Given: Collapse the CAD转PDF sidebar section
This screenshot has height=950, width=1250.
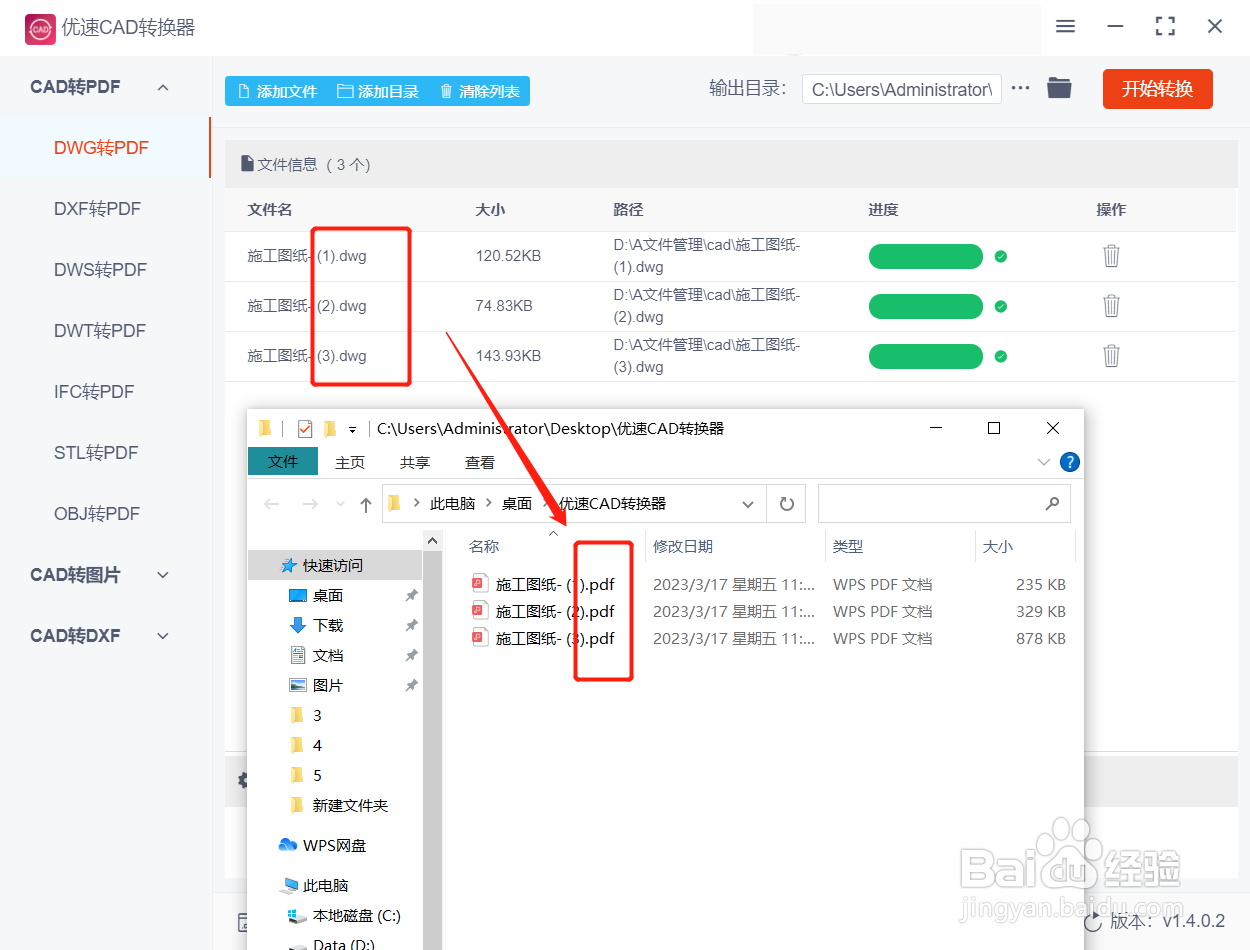Looking at the screenshot, I should pos(163,87).
